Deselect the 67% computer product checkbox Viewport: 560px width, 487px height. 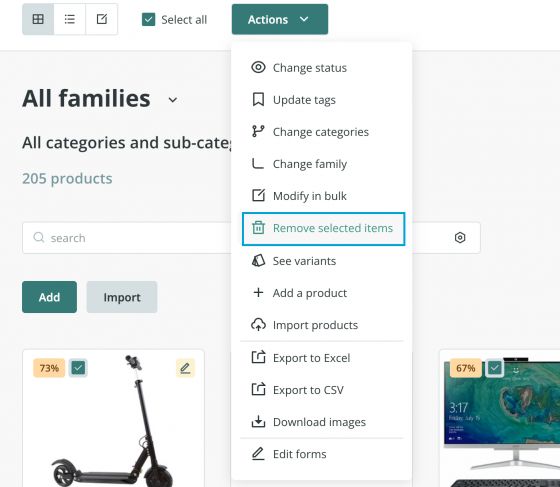coord(495,368)
